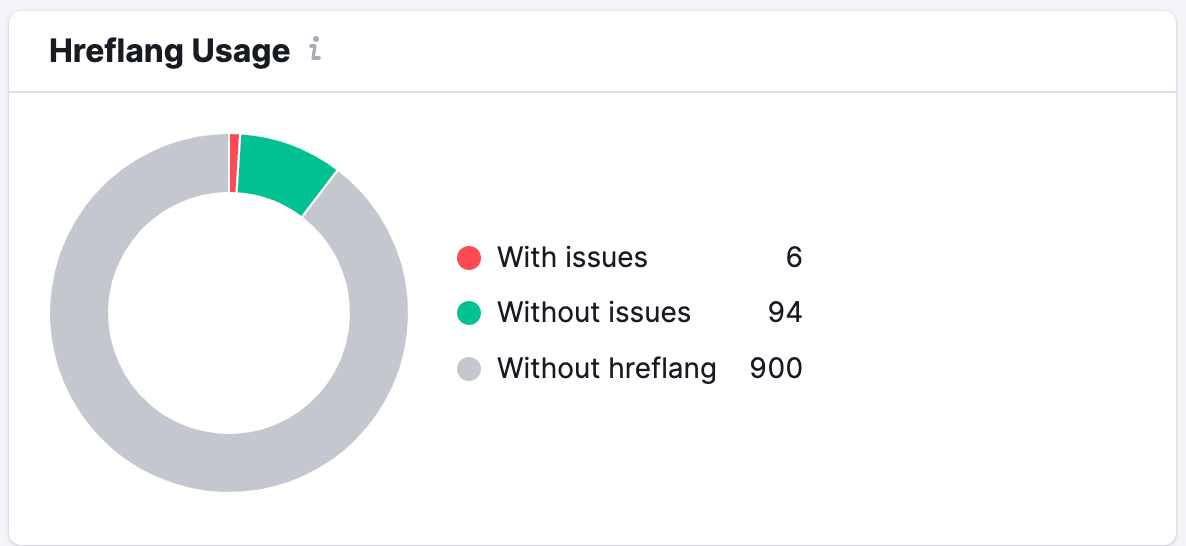Open the Without hreflang legend label
Screen dimensions: 1186x546
pyautogui.click(x=606, y=369)
